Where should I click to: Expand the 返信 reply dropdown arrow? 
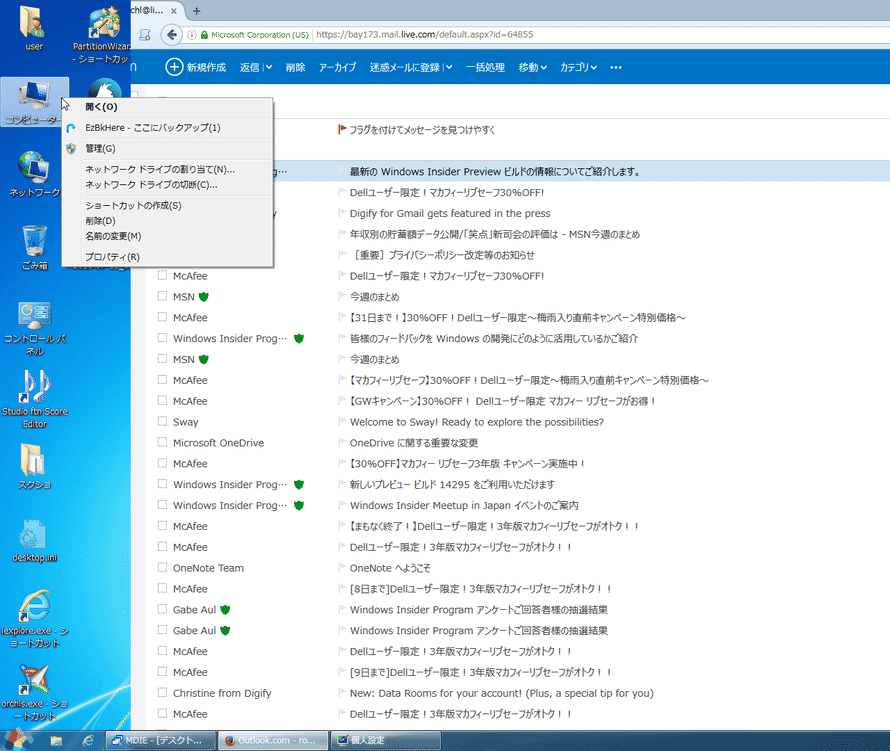[268, 68]
